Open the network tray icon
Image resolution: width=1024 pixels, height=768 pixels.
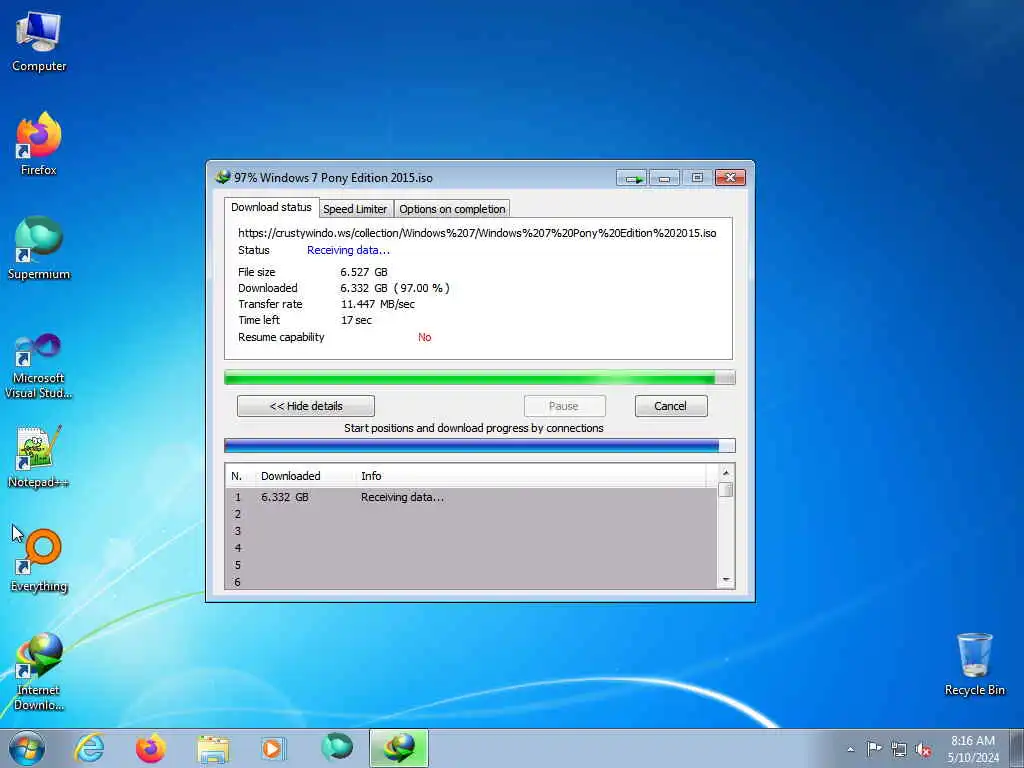pos(899,749)
